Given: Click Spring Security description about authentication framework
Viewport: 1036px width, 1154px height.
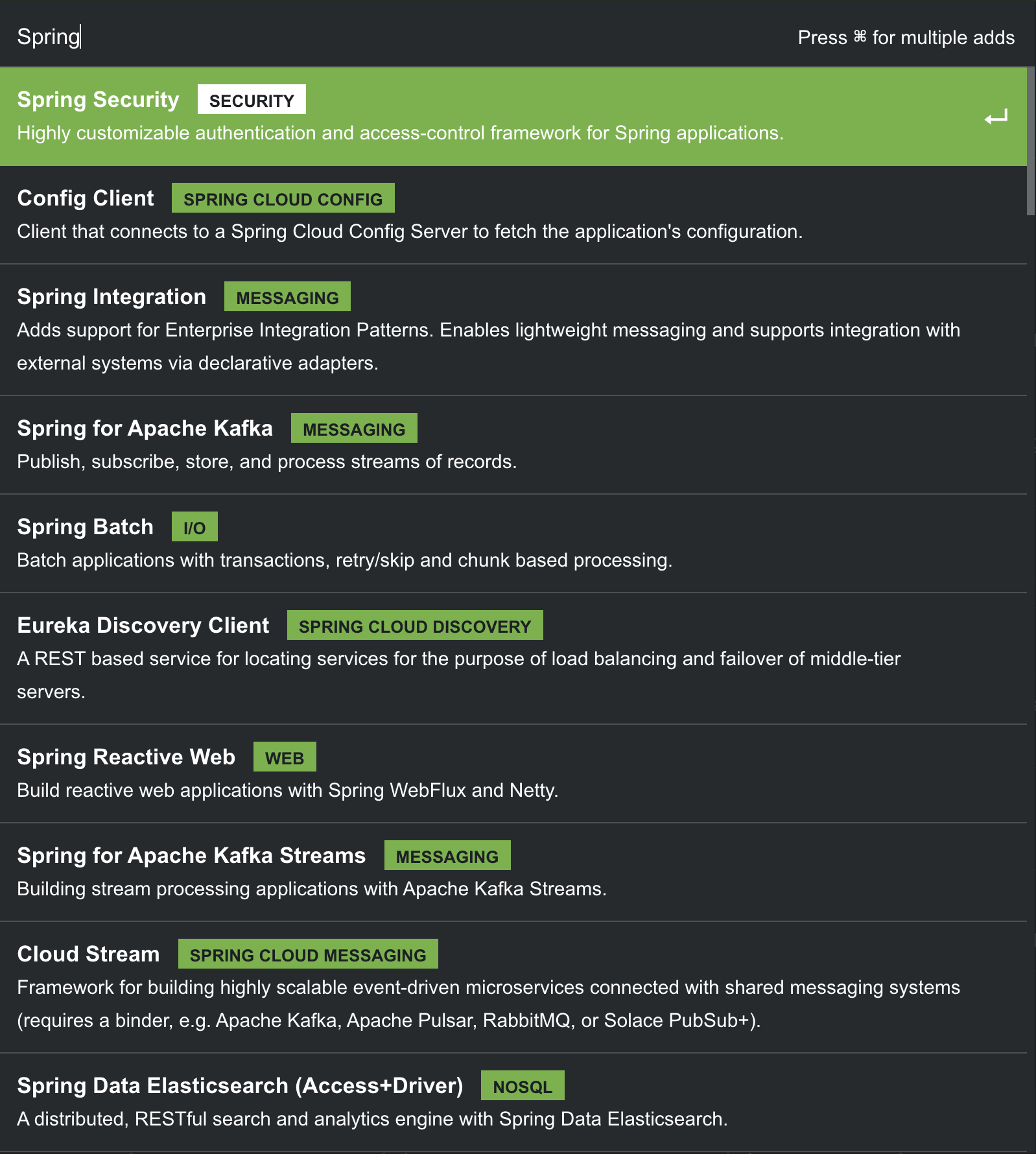Looking at the screenshot, I should click(x=400, y=133).
